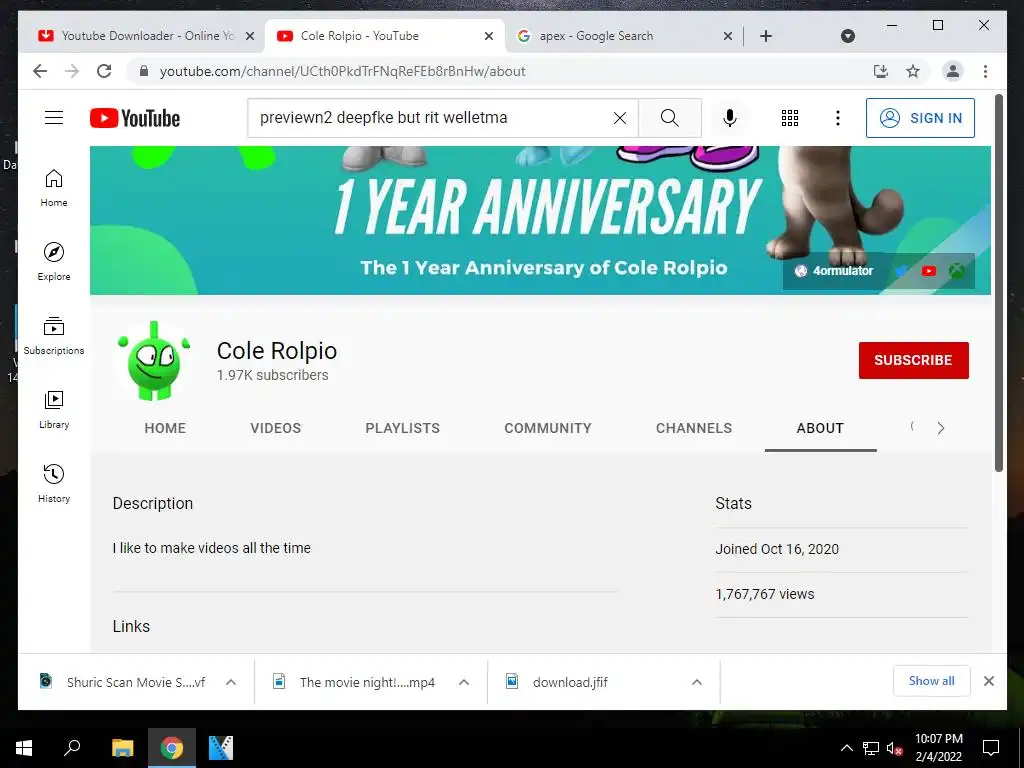Open Windows taskbar search

[x=72, y=748]
